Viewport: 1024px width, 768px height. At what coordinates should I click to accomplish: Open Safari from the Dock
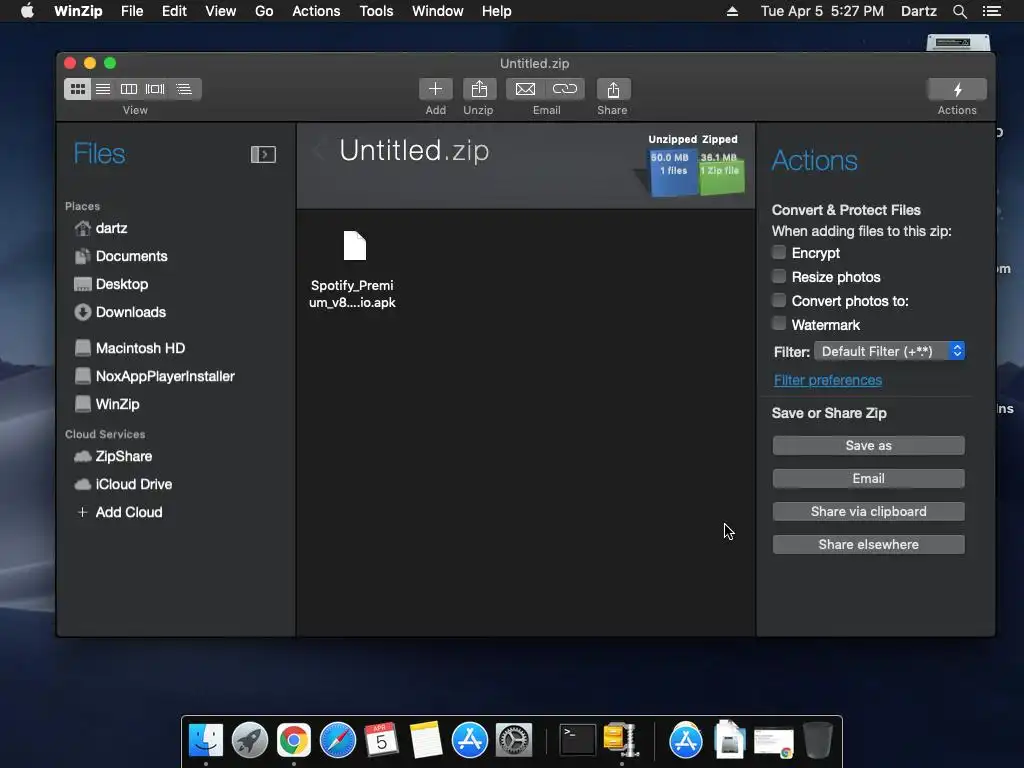[338, 740]
